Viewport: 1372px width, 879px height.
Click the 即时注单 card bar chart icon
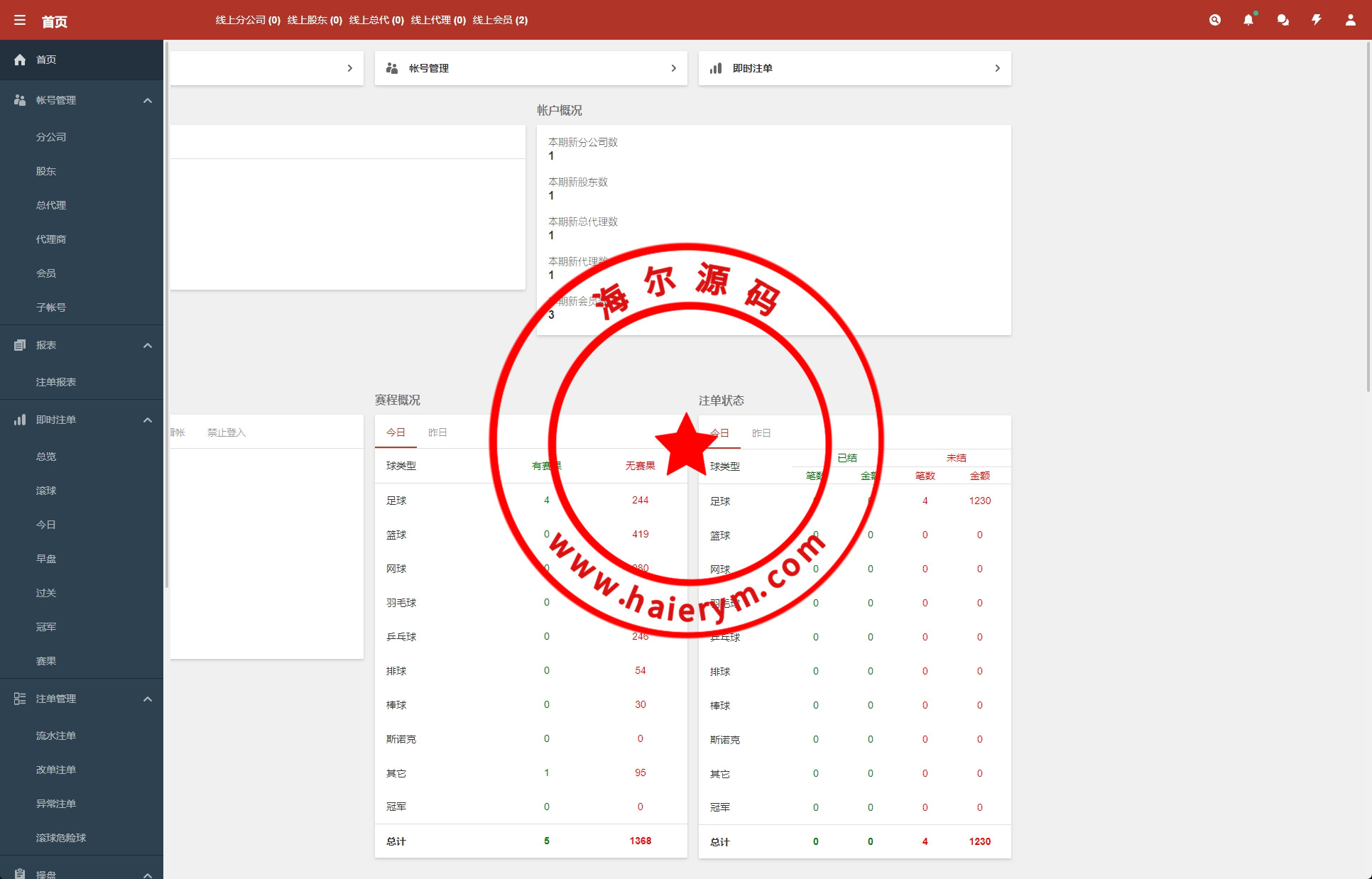716,68
